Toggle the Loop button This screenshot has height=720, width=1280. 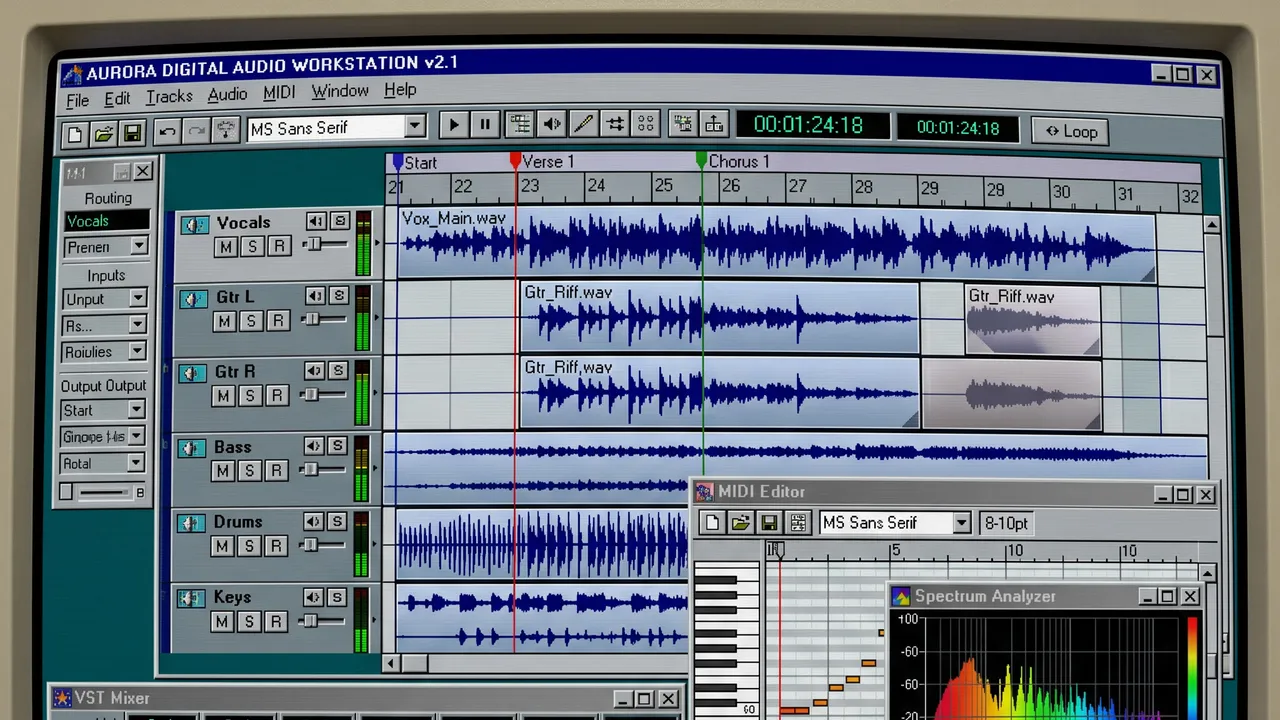[x=1071, y=131]
